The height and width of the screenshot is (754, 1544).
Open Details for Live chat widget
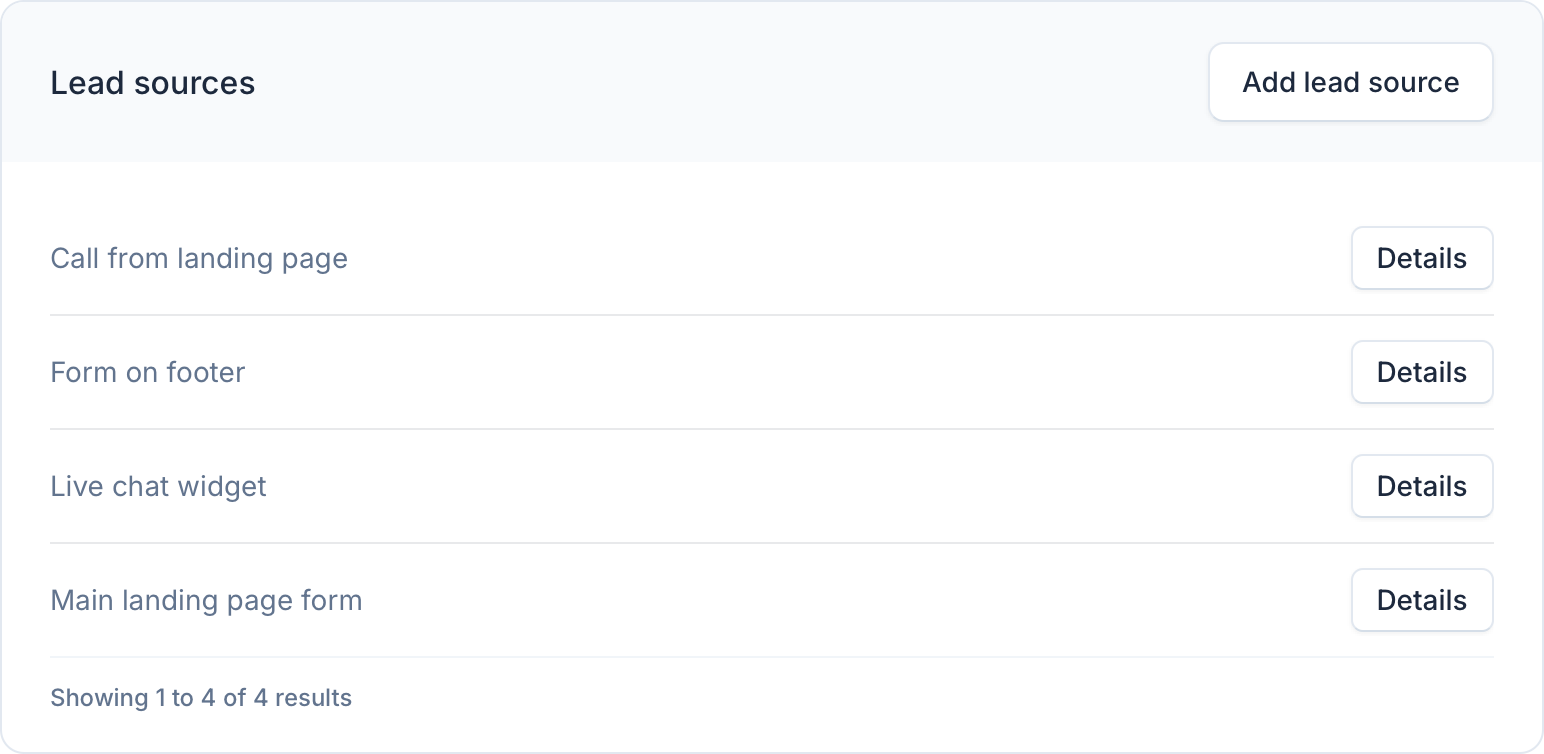pyautogui.click(x=1421, y=486)
